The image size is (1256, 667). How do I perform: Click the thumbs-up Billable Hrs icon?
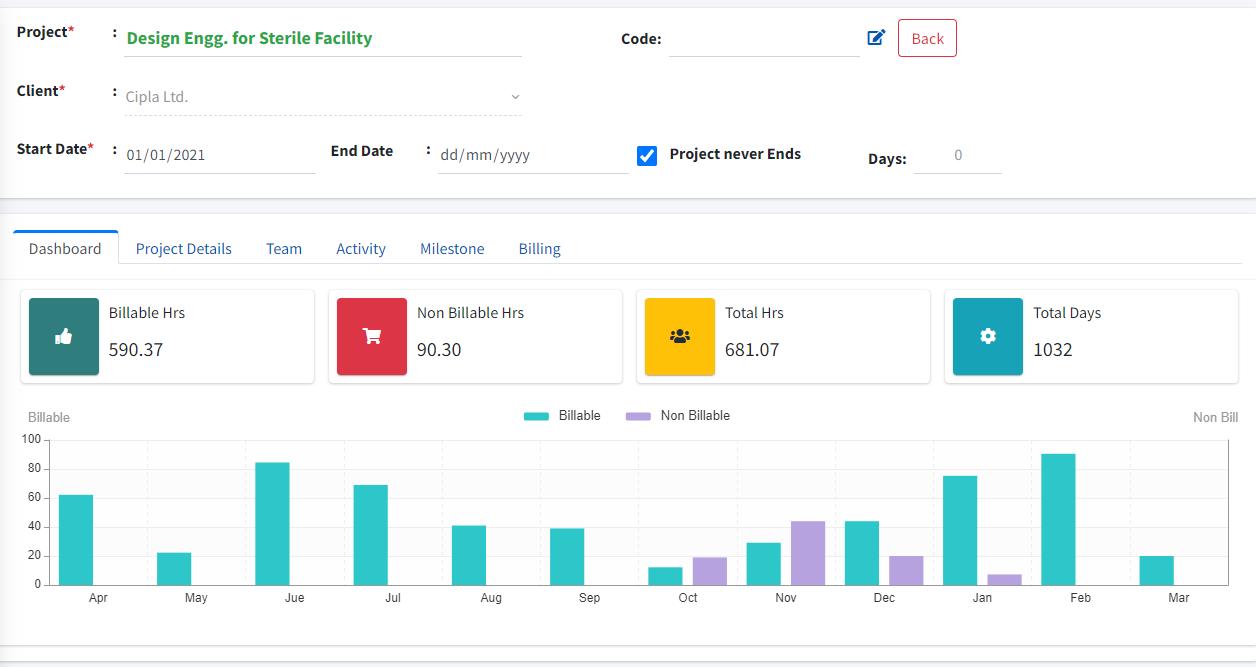64,337
